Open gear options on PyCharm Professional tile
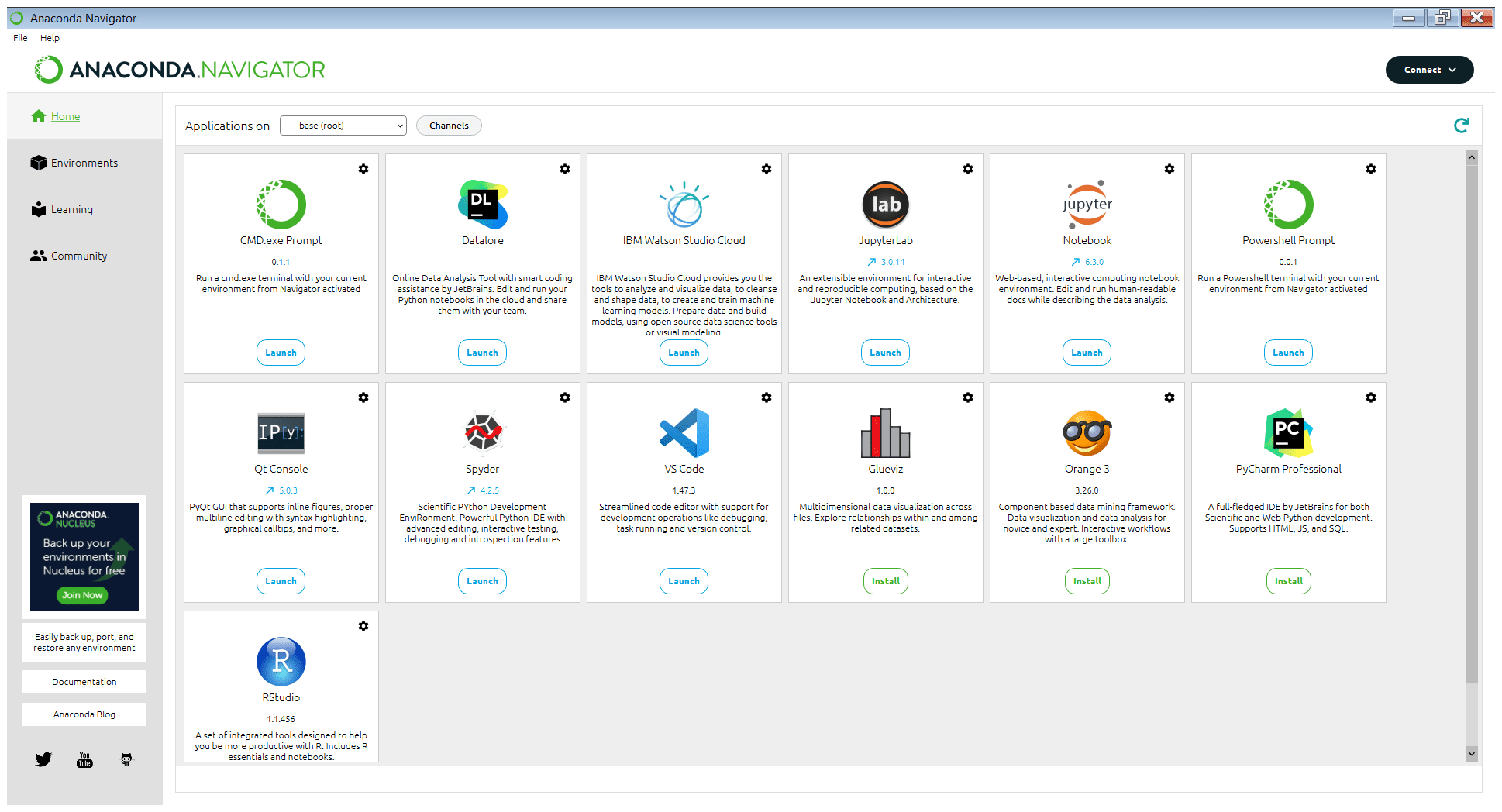 point(1371,397)
